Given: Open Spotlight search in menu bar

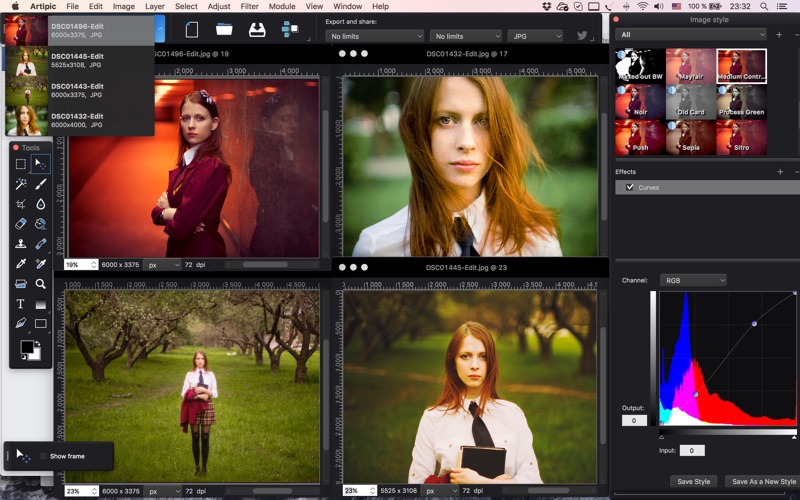Looking at the screenshot, I should 764,6.
